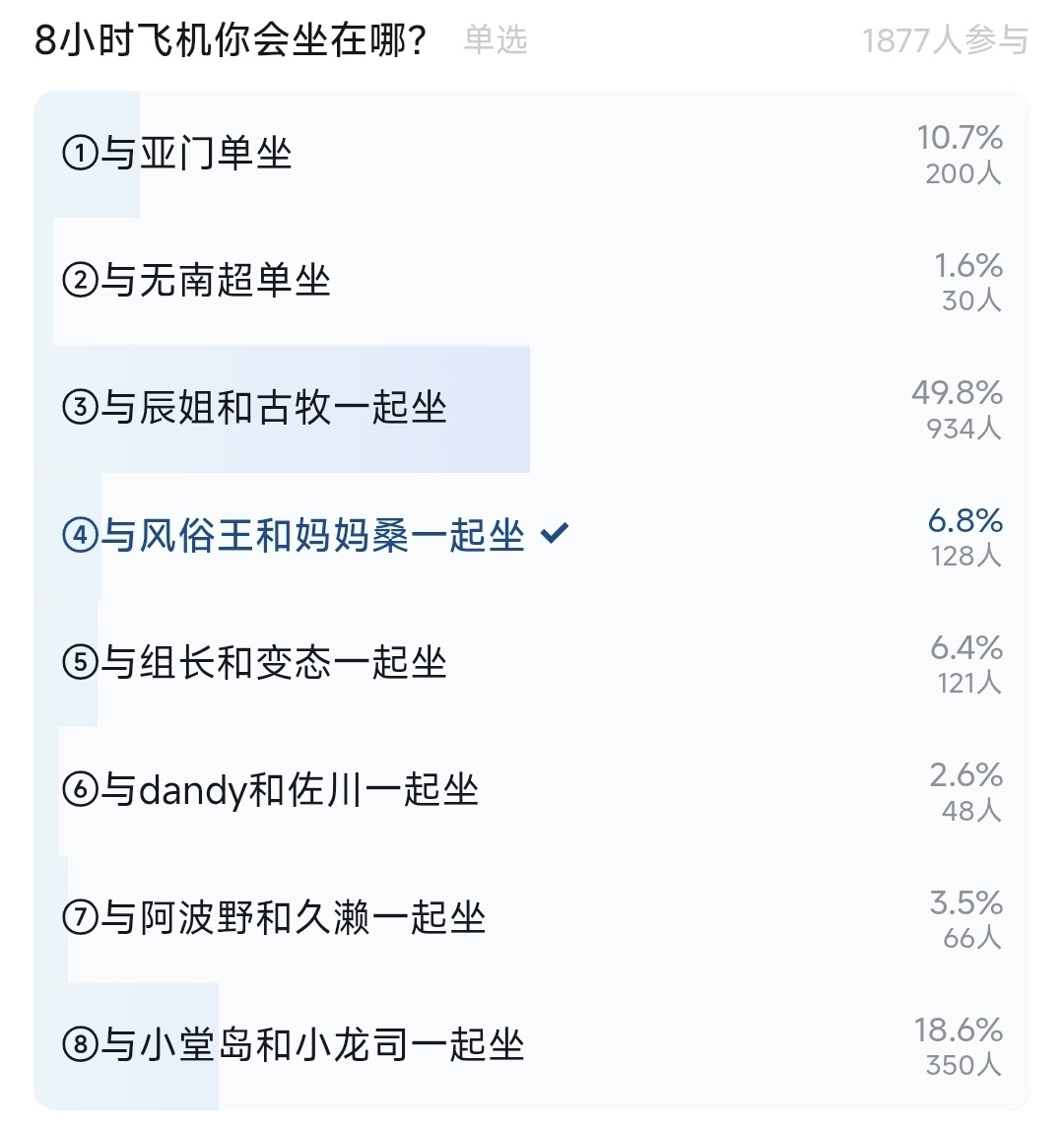Choose option ②与无南超单坐
This screenshot has height=1130, width=1064.
(x=196, y=281)
